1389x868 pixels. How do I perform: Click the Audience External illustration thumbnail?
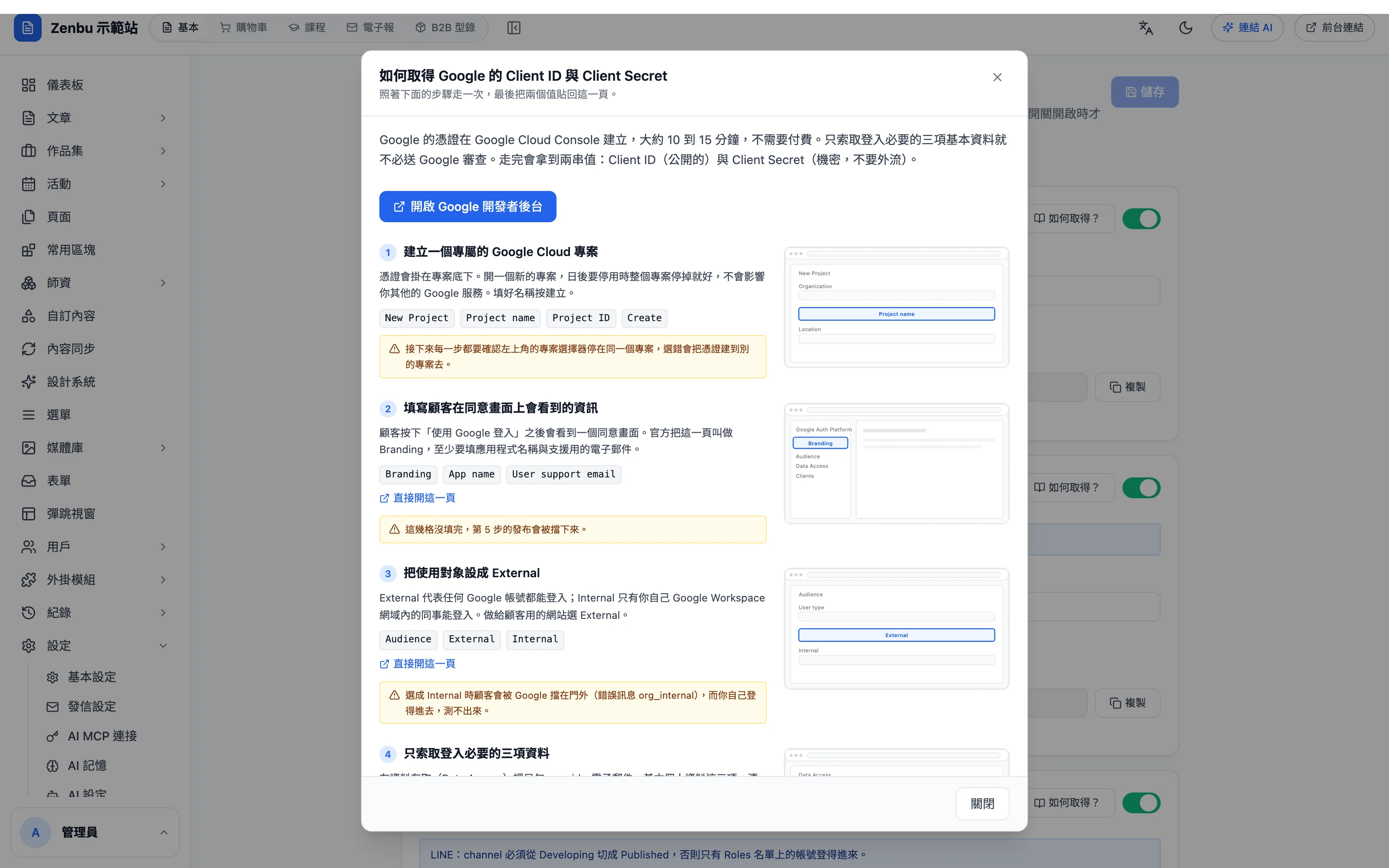point(896,628)
